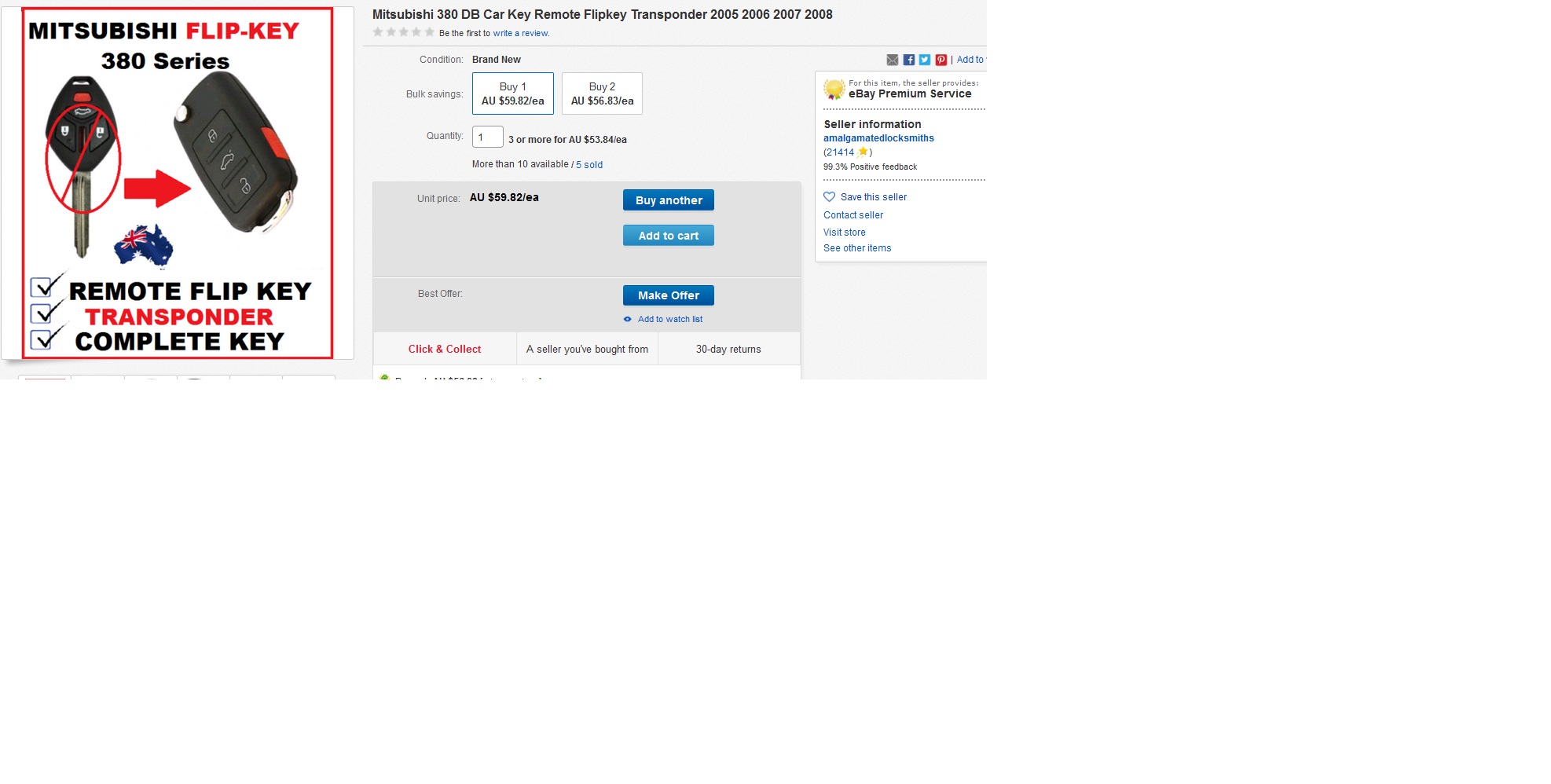
Task: Click the Make Offer button
Action: pos(669,295)
